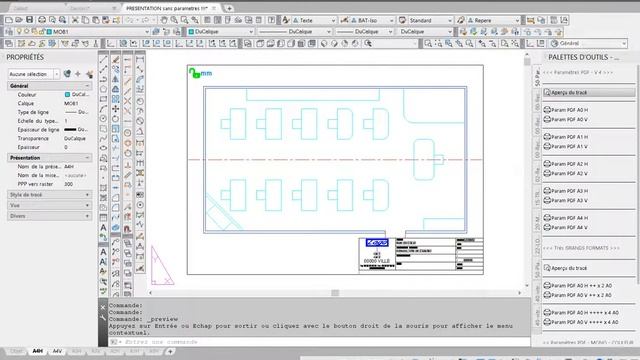Image resolution: width=640 pixels, height=360 pixels.
Task: Close the command line window with X
Action: coord(103,307)
